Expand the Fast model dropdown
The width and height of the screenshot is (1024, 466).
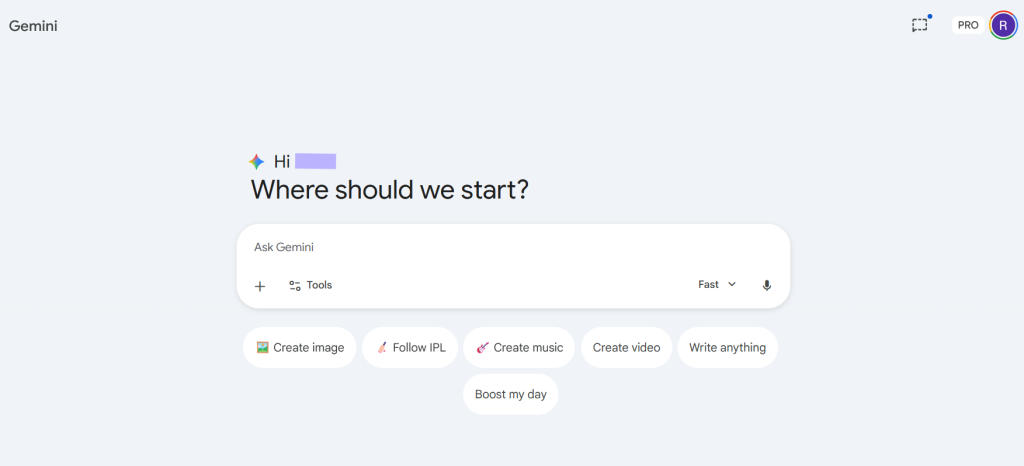pos(717,285)
